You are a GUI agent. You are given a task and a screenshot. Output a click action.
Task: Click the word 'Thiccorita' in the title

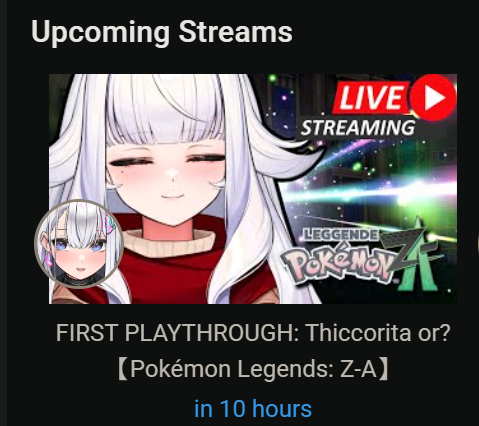pos(358,333)
